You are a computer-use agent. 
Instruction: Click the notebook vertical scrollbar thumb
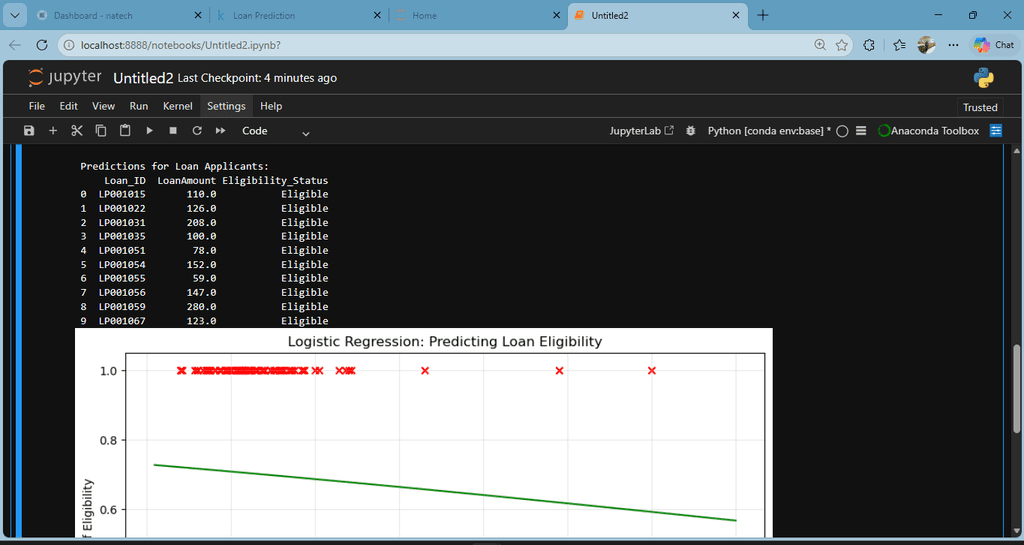point(1016,389)
